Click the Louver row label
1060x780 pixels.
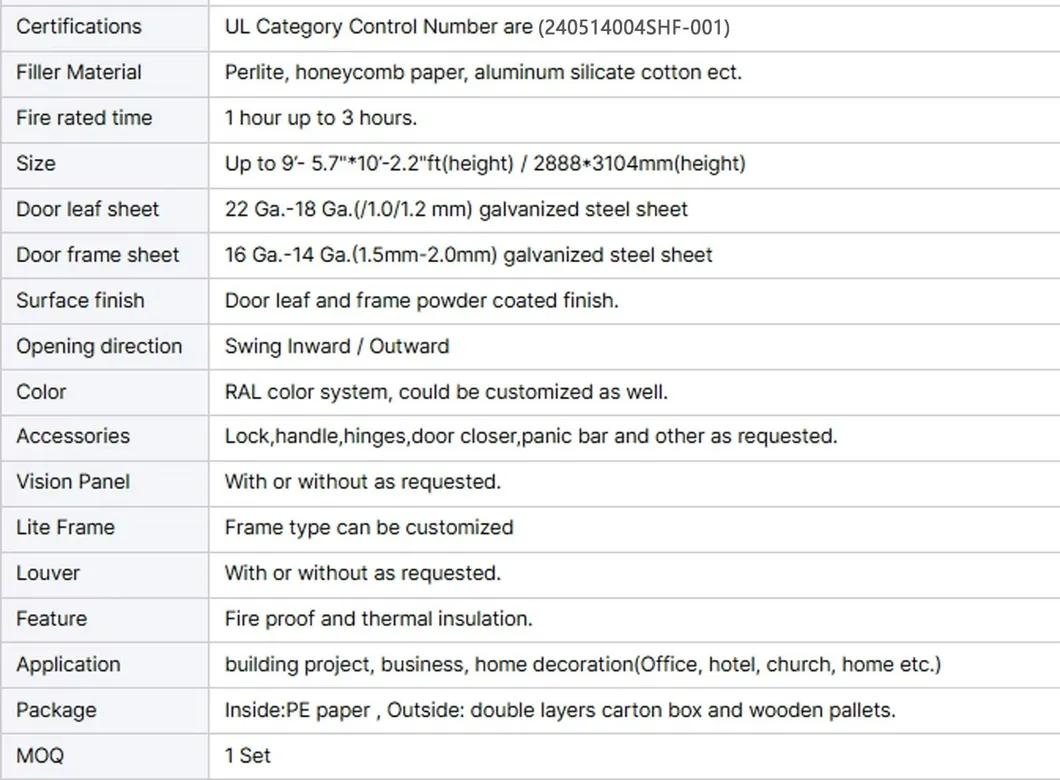click(x=48, y=573)
